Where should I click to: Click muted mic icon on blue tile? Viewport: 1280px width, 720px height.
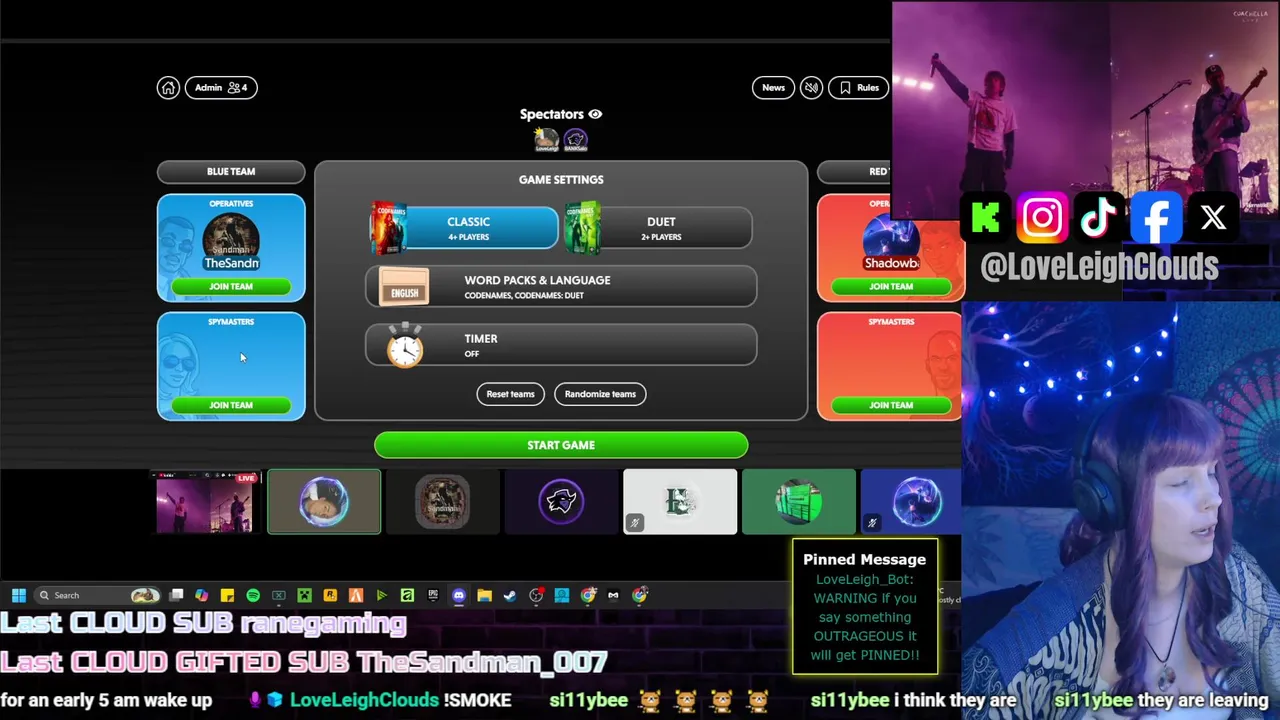coord(872,523)
